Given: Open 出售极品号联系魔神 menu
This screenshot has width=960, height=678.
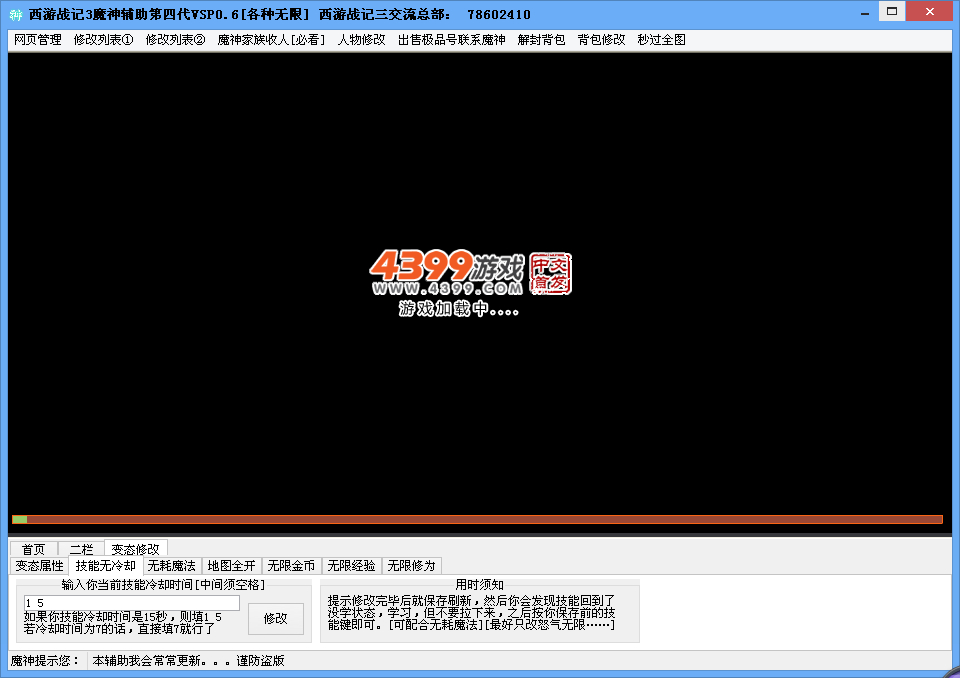Looking at the screenshot, I should coord(452,40).
